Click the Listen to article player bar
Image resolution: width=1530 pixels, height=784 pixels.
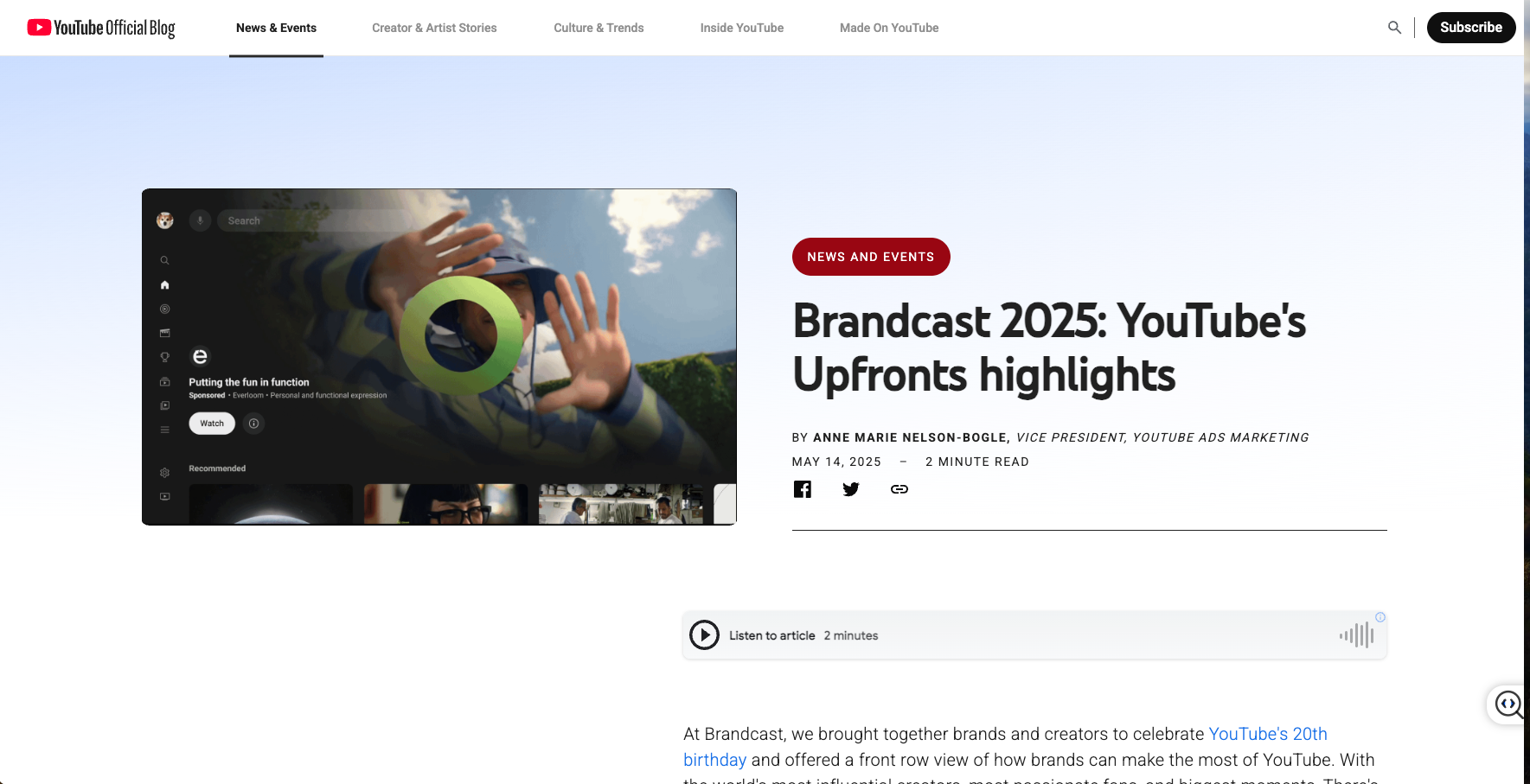(x=1034, y=635)
